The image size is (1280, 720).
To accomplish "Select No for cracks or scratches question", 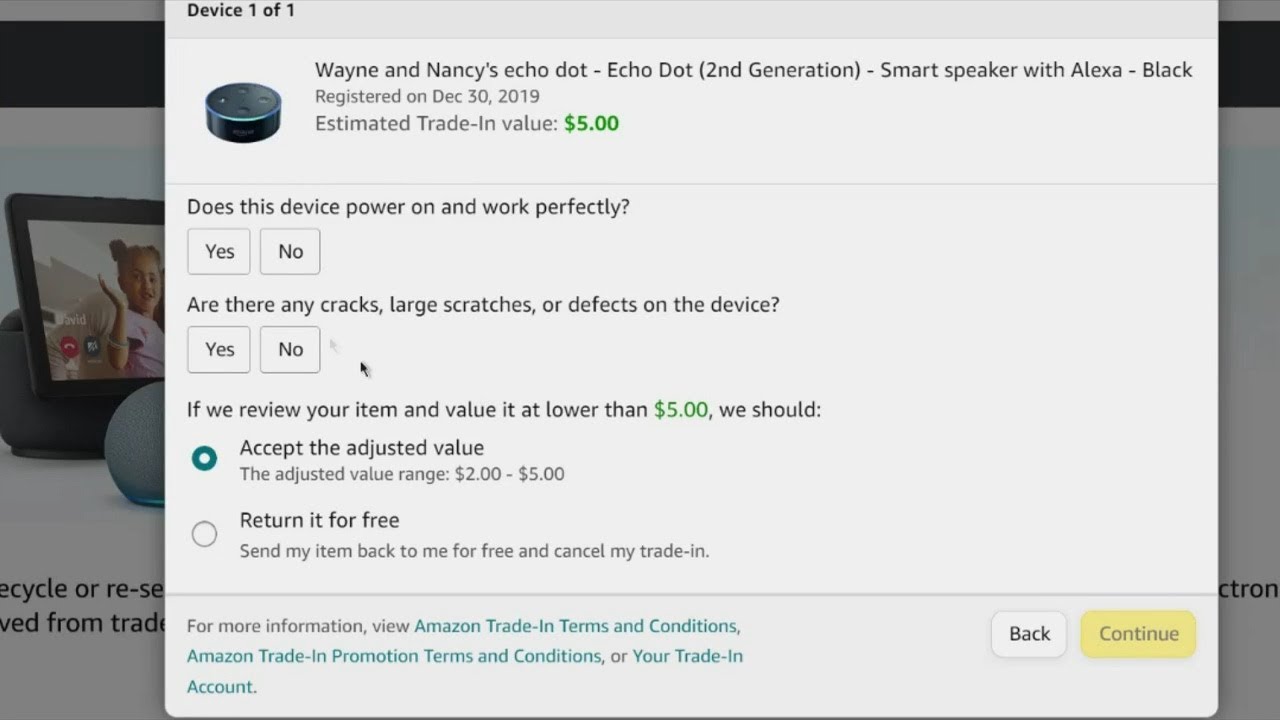I will click(290, 349).
